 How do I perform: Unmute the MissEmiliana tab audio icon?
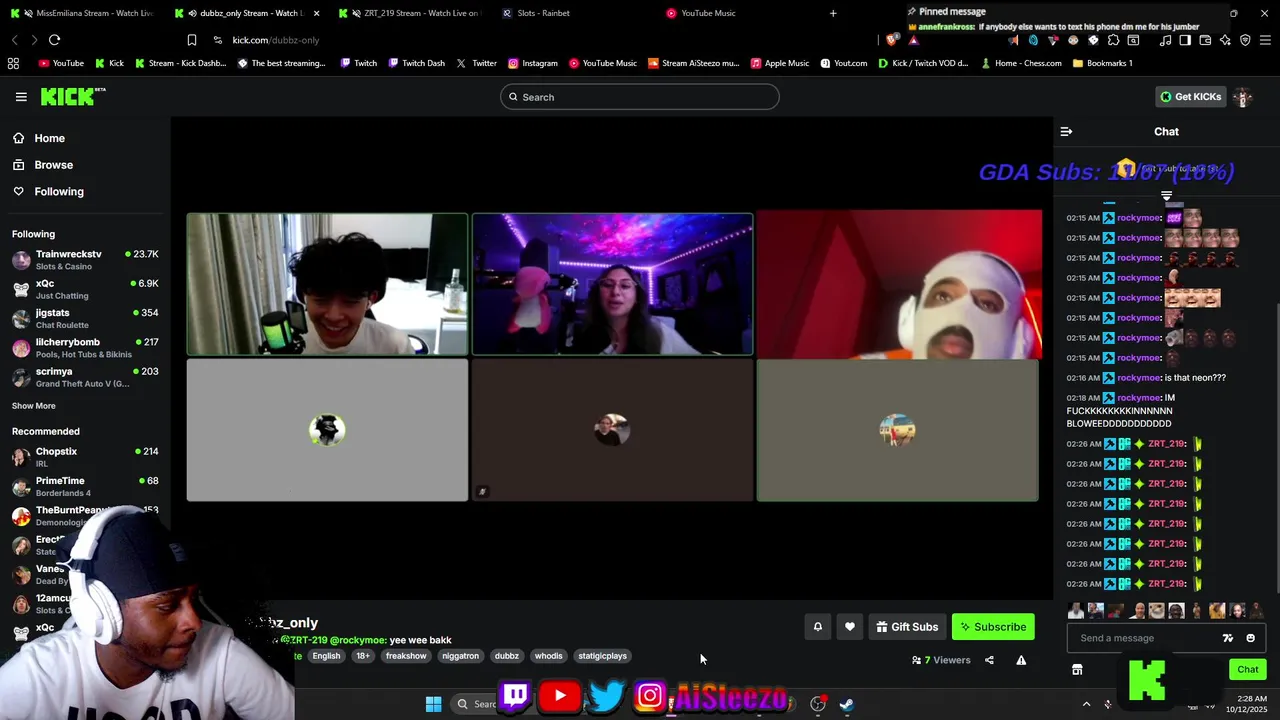(x=29, y=13)
